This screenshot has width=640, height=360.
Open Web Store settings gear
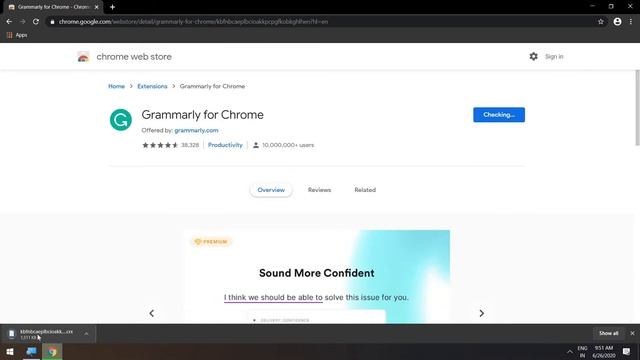533,56
